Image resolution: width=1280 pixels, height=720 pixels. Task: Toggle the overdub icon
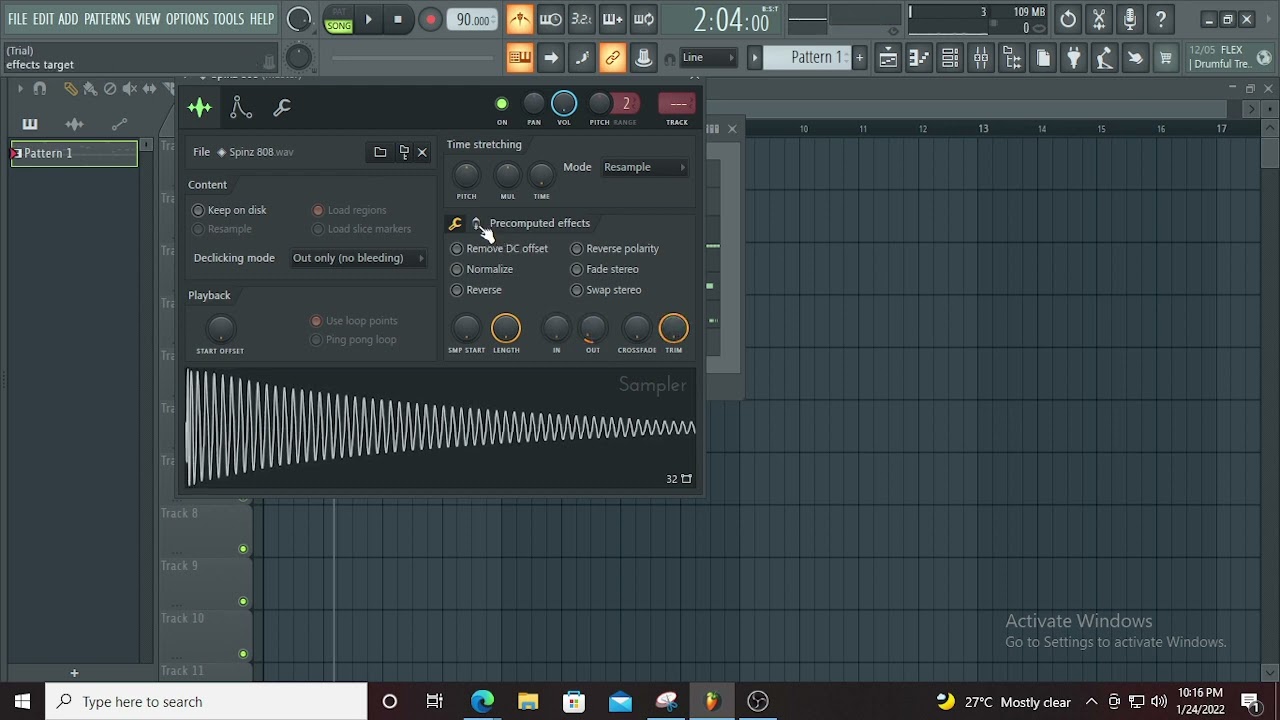click(x=612, y=19)
